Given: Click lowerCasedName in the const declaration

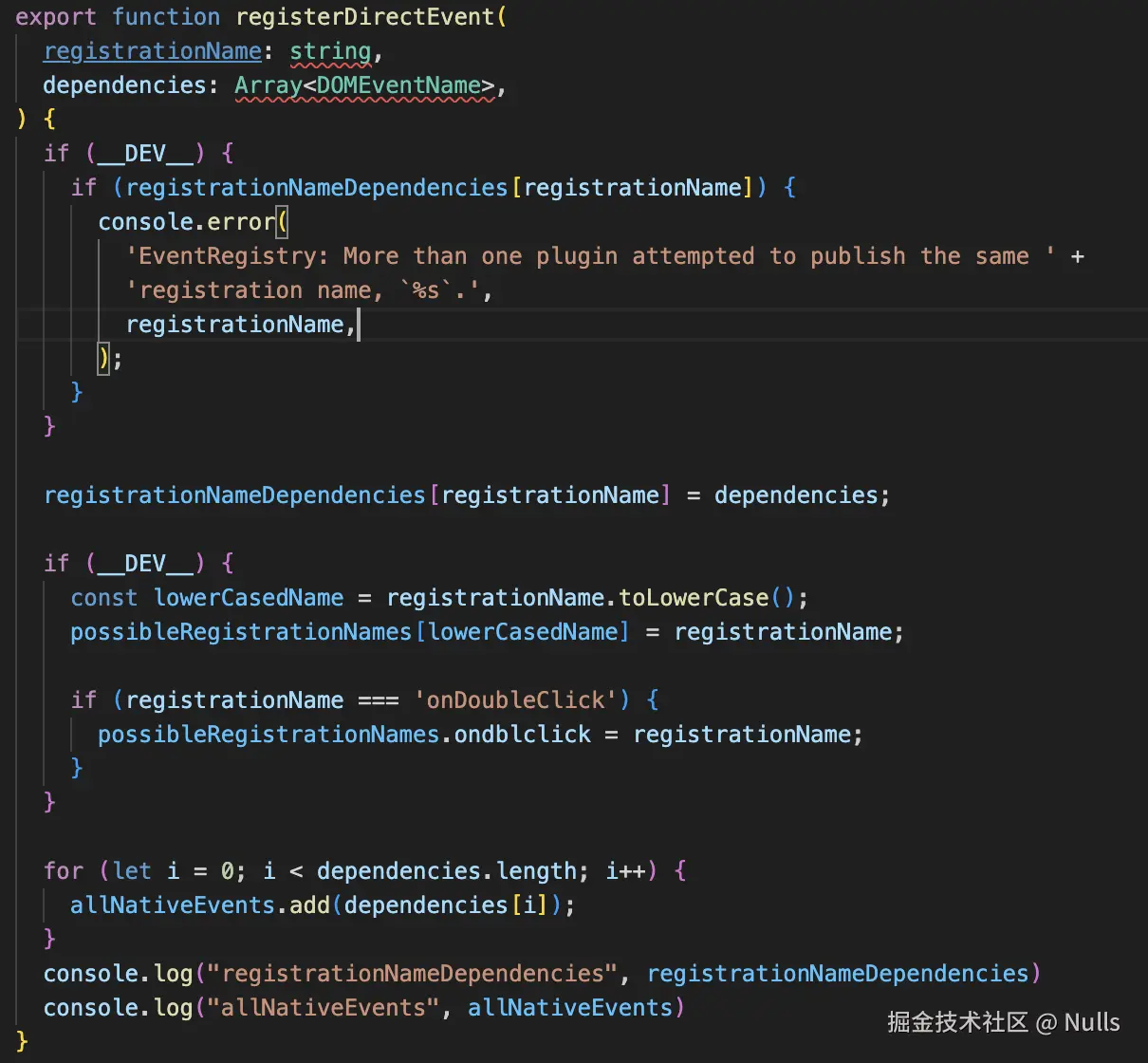Looking at the screenshot, I should coord(249,598).
